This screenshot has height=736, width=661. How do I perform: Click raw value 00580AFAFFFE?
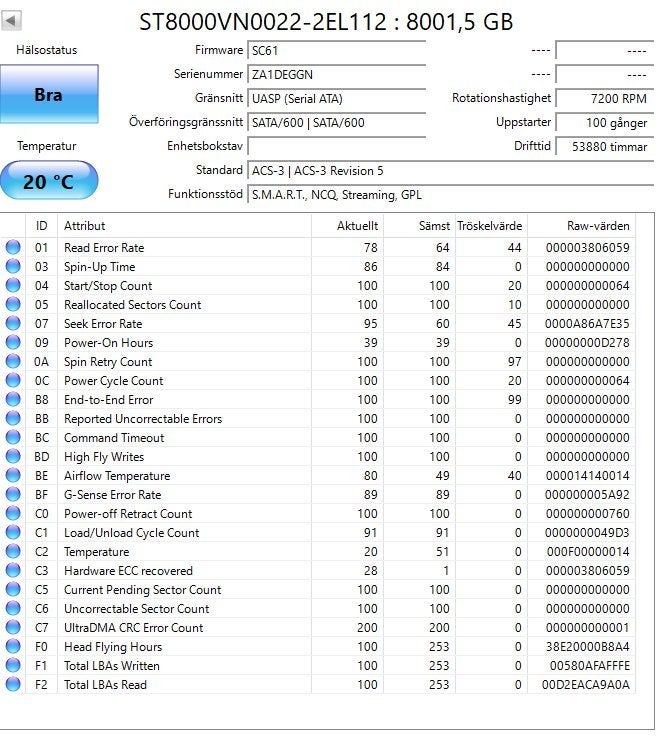click(590, 666)
